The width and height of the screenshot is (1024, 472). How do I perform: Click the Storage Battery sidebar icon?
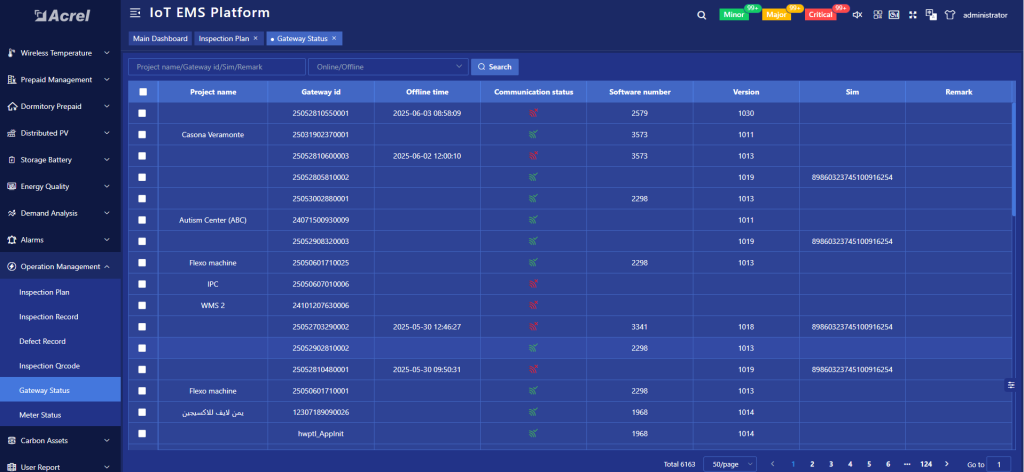pyautogui.click(x=11, y=160)
